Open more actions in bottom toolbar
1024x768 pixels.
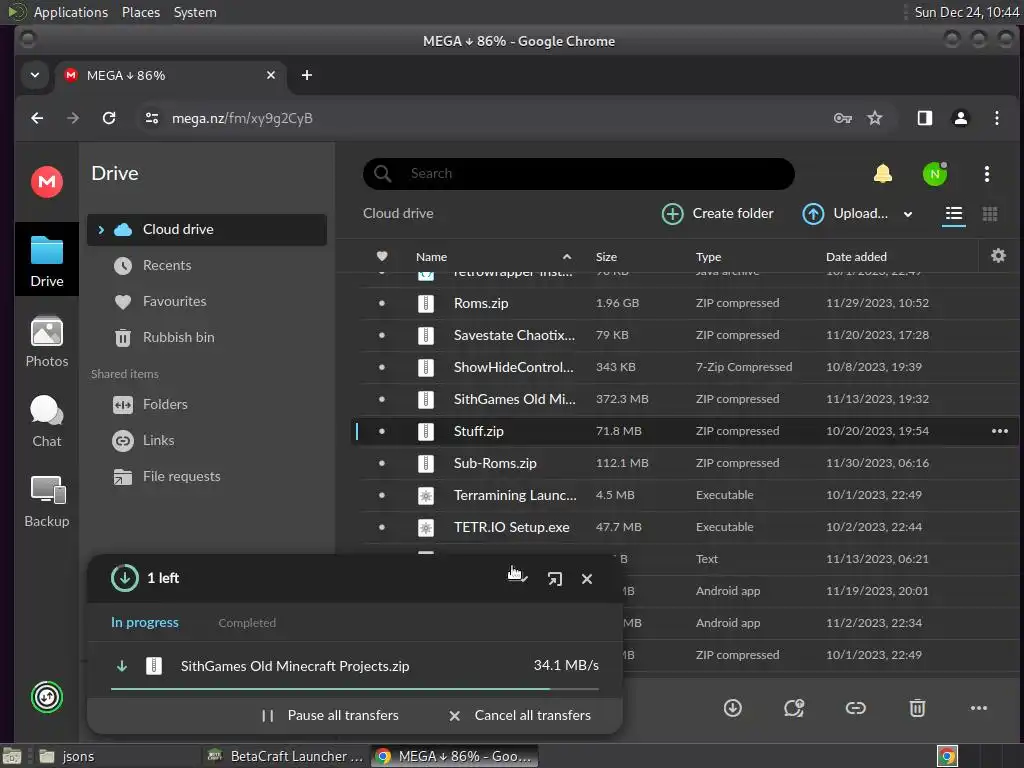click(x=979, y=708)
